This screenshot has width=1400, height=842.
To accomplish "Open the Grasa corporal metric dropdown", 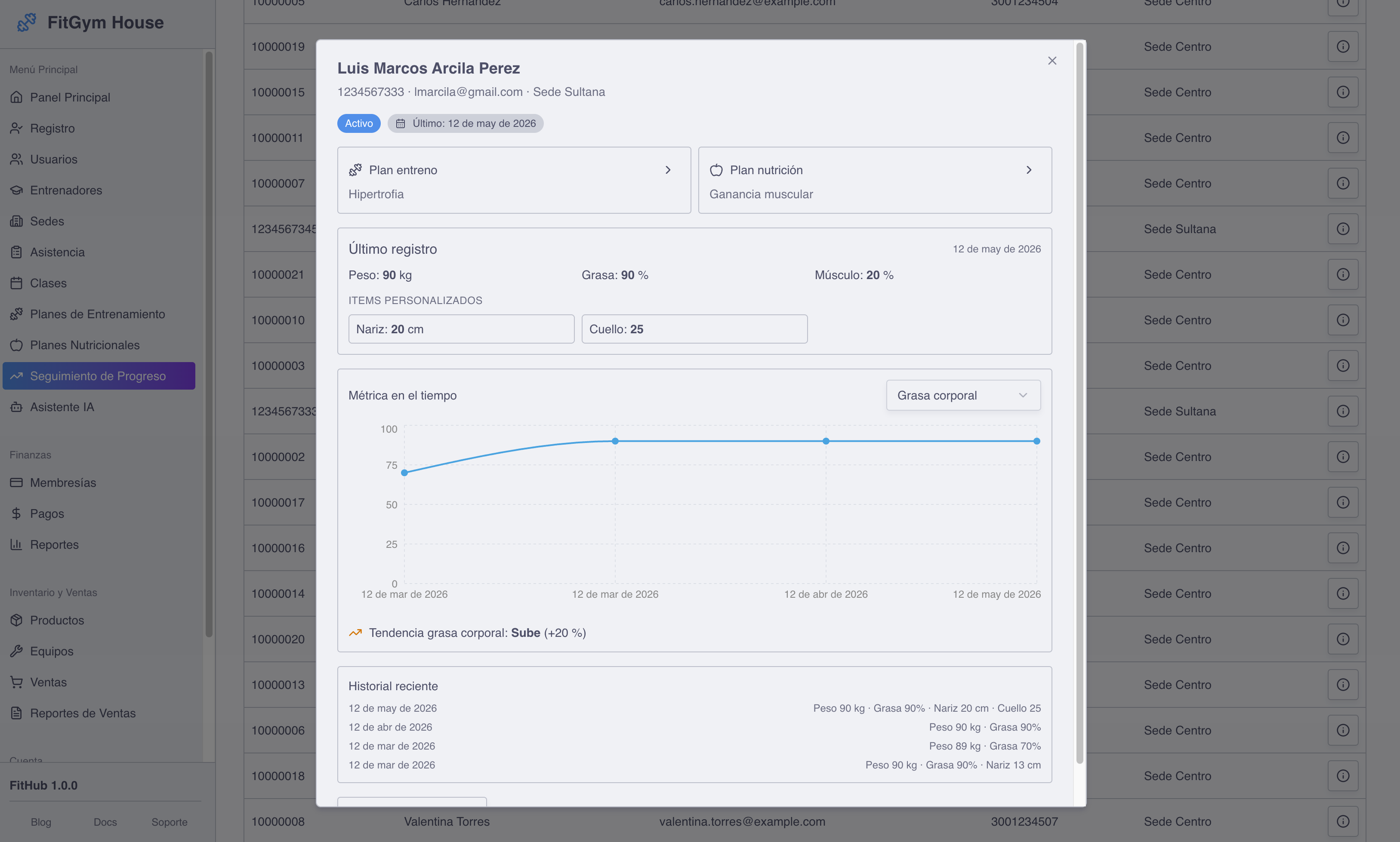I will tap(962, 395).
